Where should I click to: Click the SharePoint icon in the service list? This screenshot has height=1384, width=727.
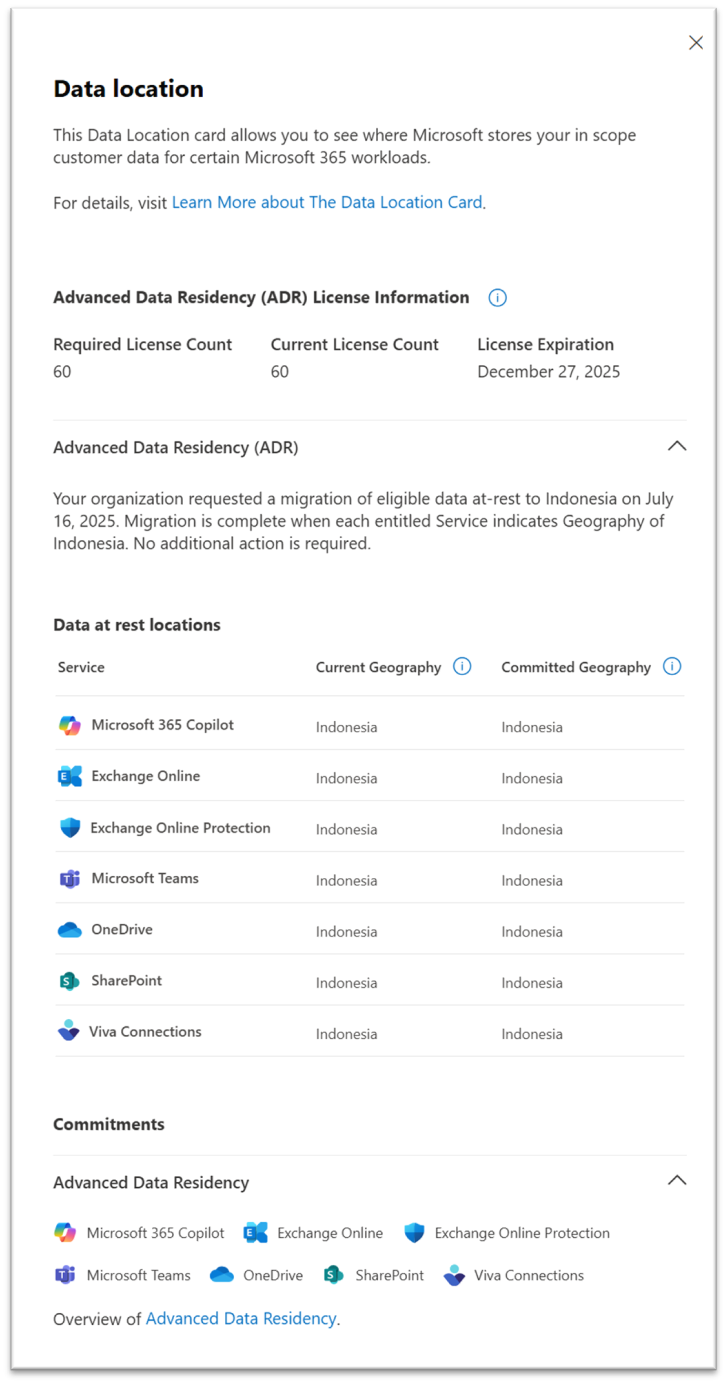pos(66,981)
